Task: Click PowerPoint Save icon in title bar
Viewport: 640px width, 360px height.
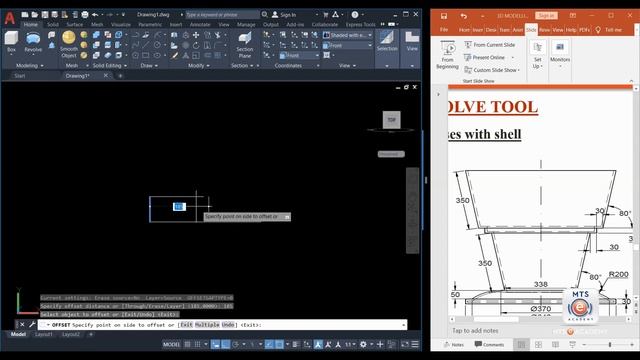Action: (444, 16)
